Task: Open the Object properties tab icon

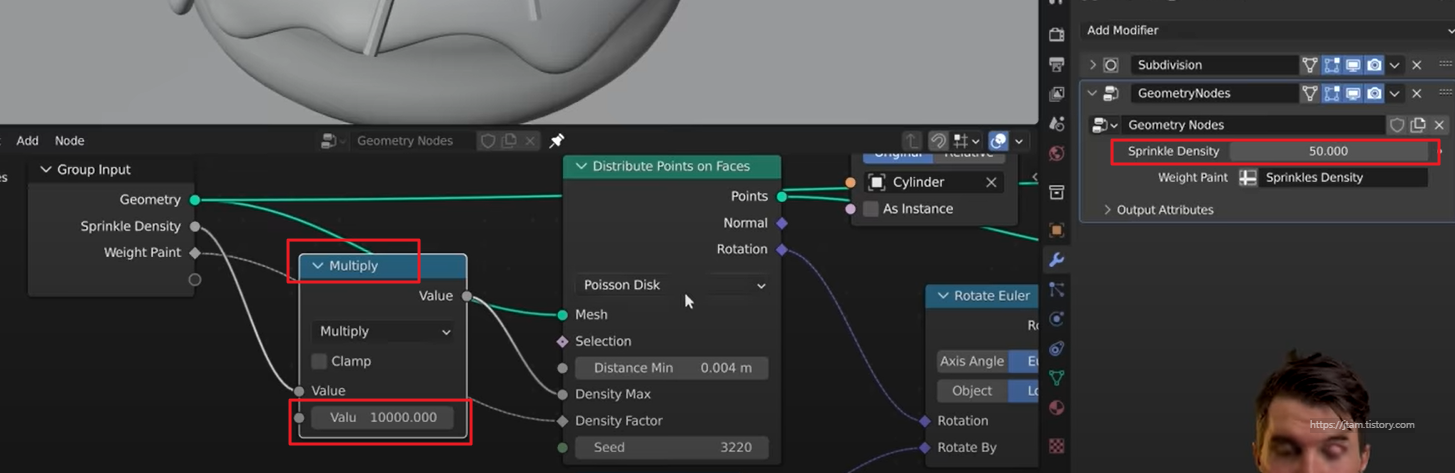Action: point(1057,230)
